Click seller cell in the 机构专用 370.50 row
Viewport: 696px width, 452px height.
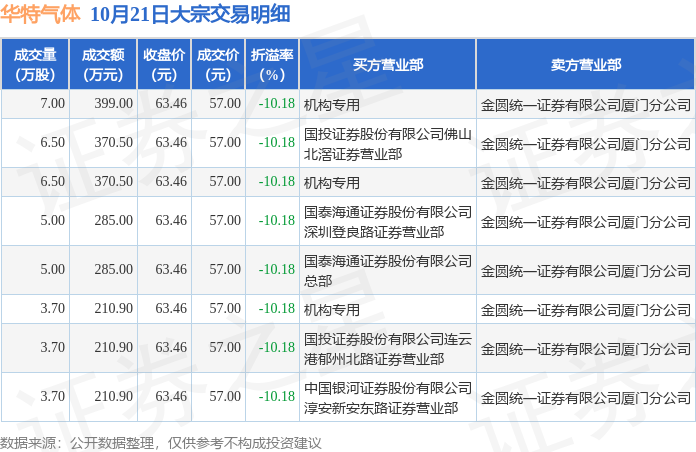pyautogui.click(x=585, y=182)
